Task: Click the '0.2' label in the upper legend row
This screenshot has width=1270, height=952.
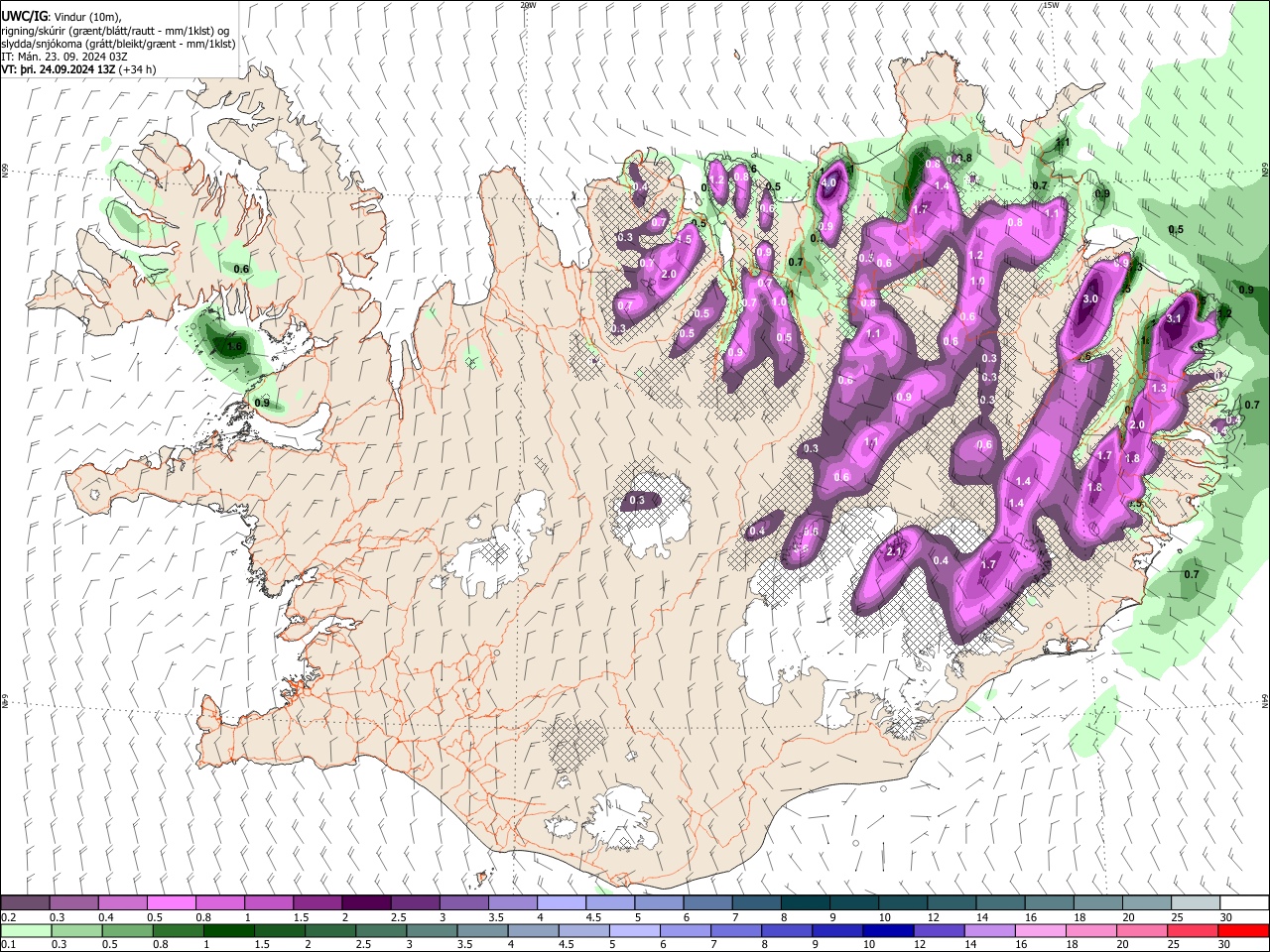Action: click(9, 917)
